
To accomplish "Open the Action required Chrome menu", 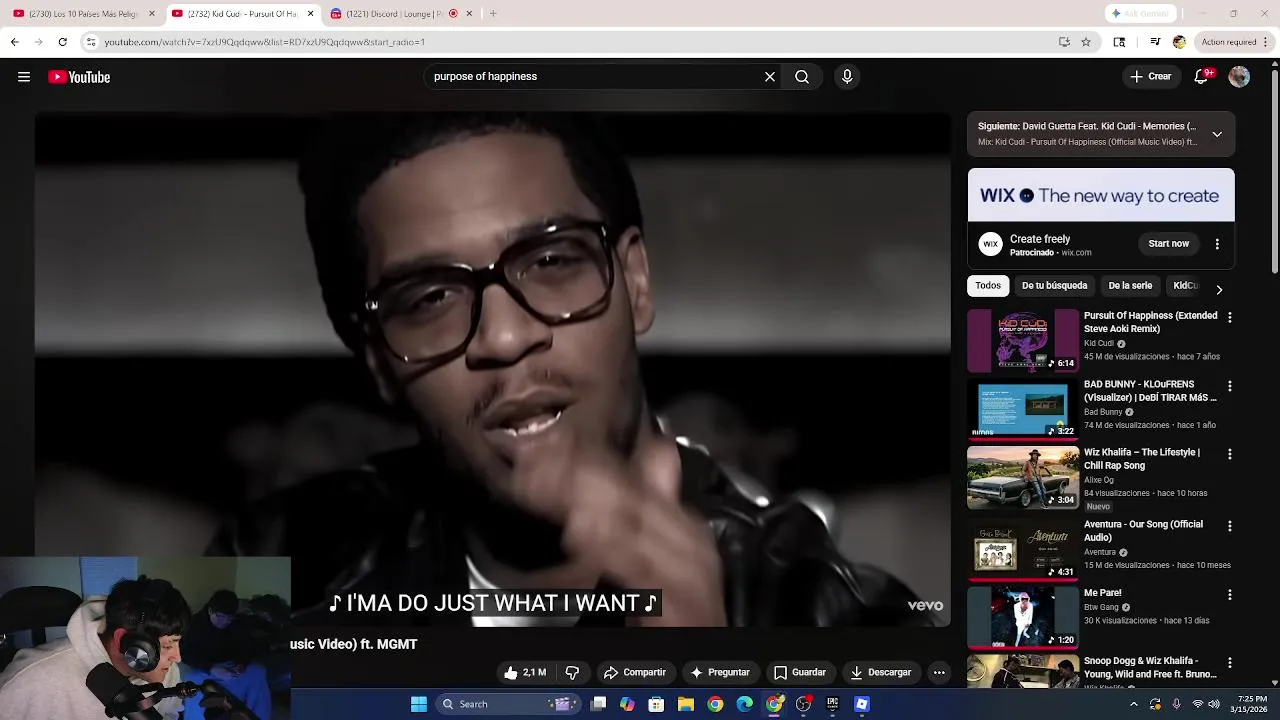I will click(x=1235, y=42).
